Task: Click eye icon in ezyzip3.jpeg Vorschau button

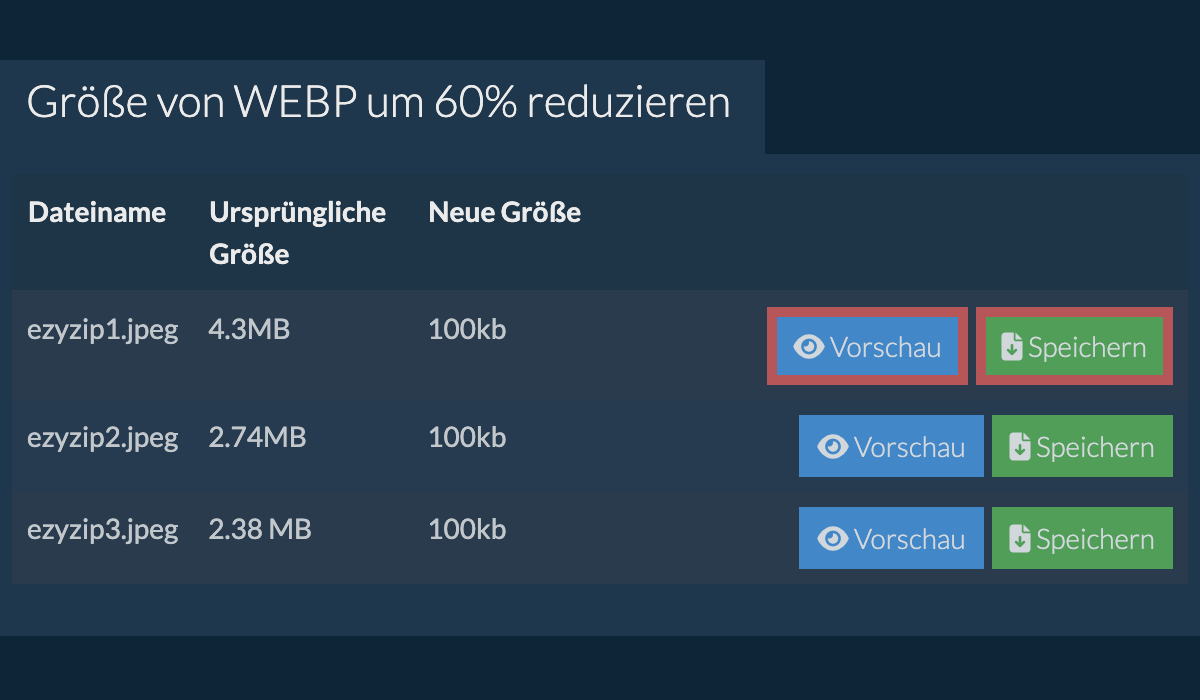Action: pyautogui.click(x=833, y=539)
